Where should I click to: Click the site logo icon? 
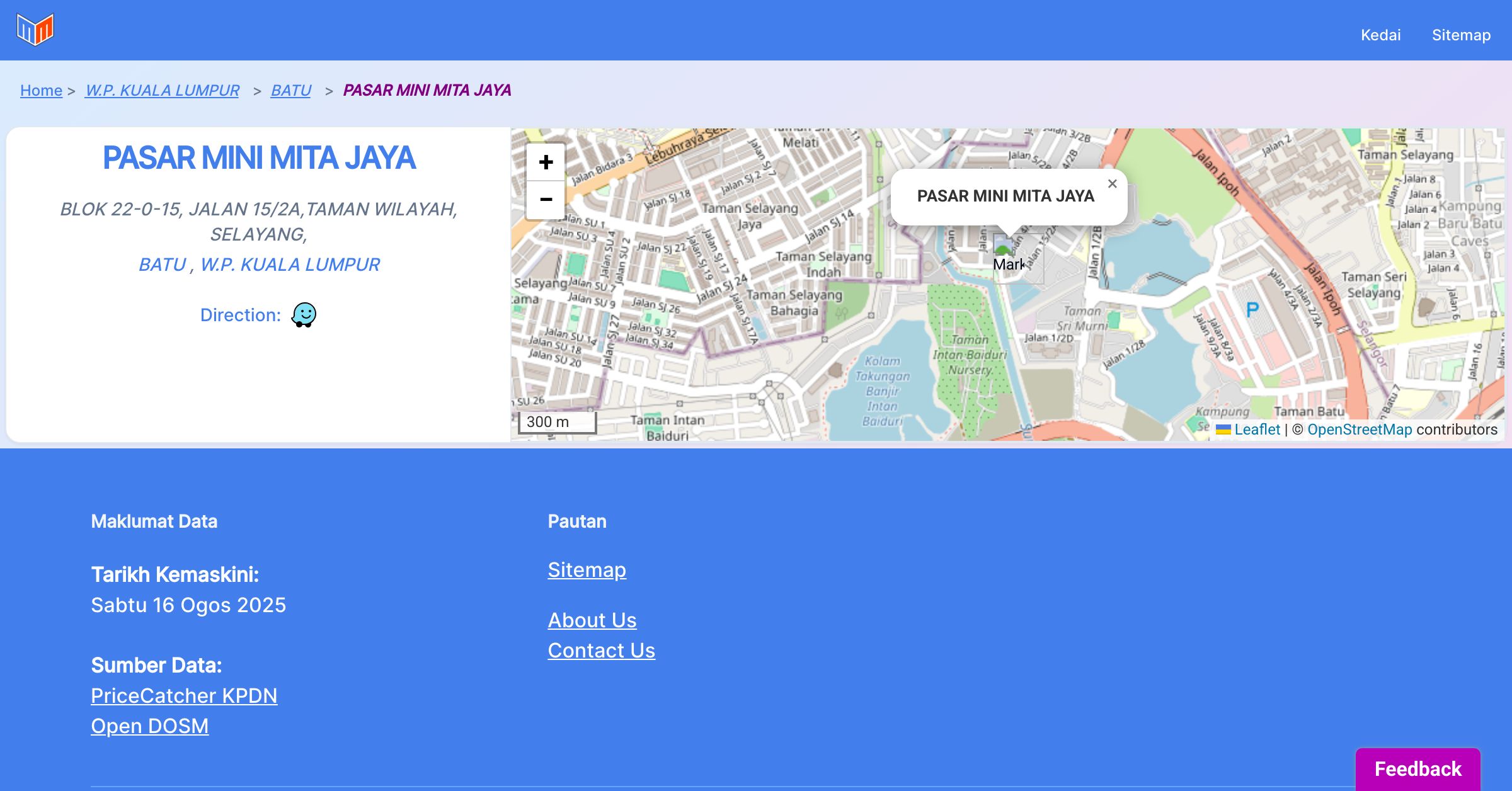35,30
